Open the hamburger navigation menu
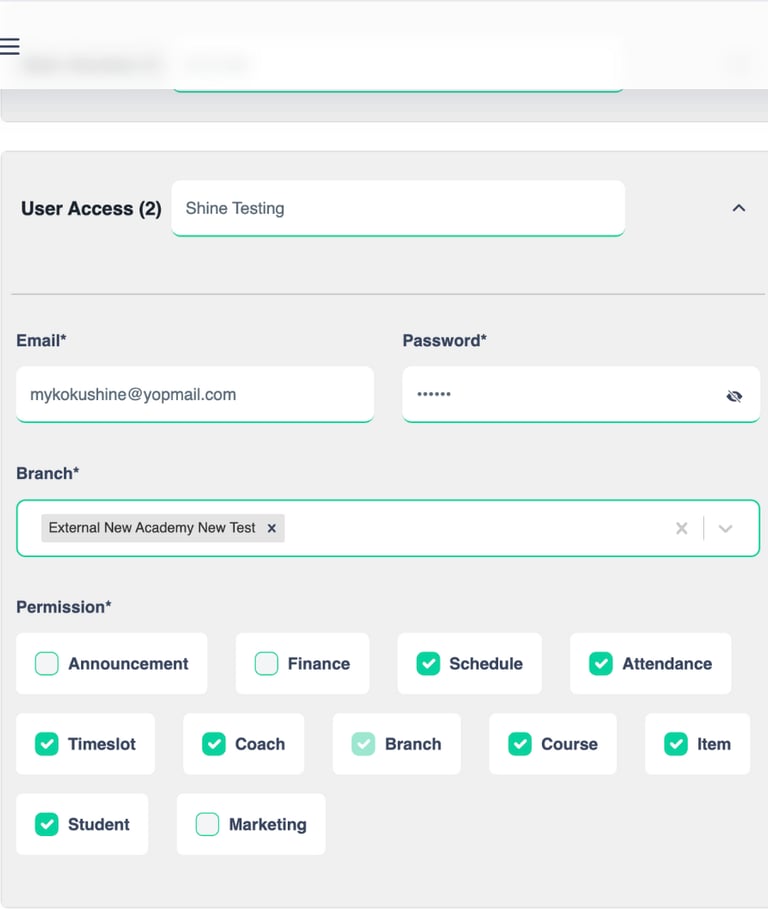The width and height of the screenshot is (768, 922). (x=10, y=47)
